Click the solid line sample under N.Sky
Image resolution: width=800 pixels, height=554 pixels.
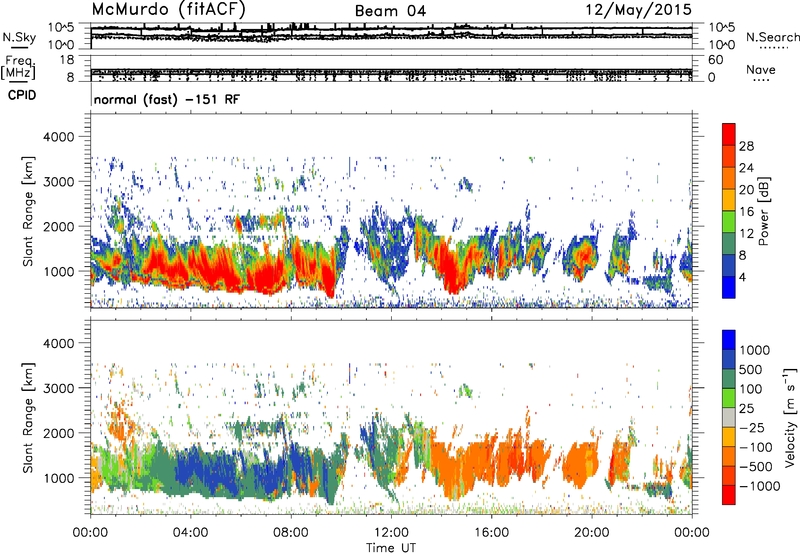coord(19,47)
